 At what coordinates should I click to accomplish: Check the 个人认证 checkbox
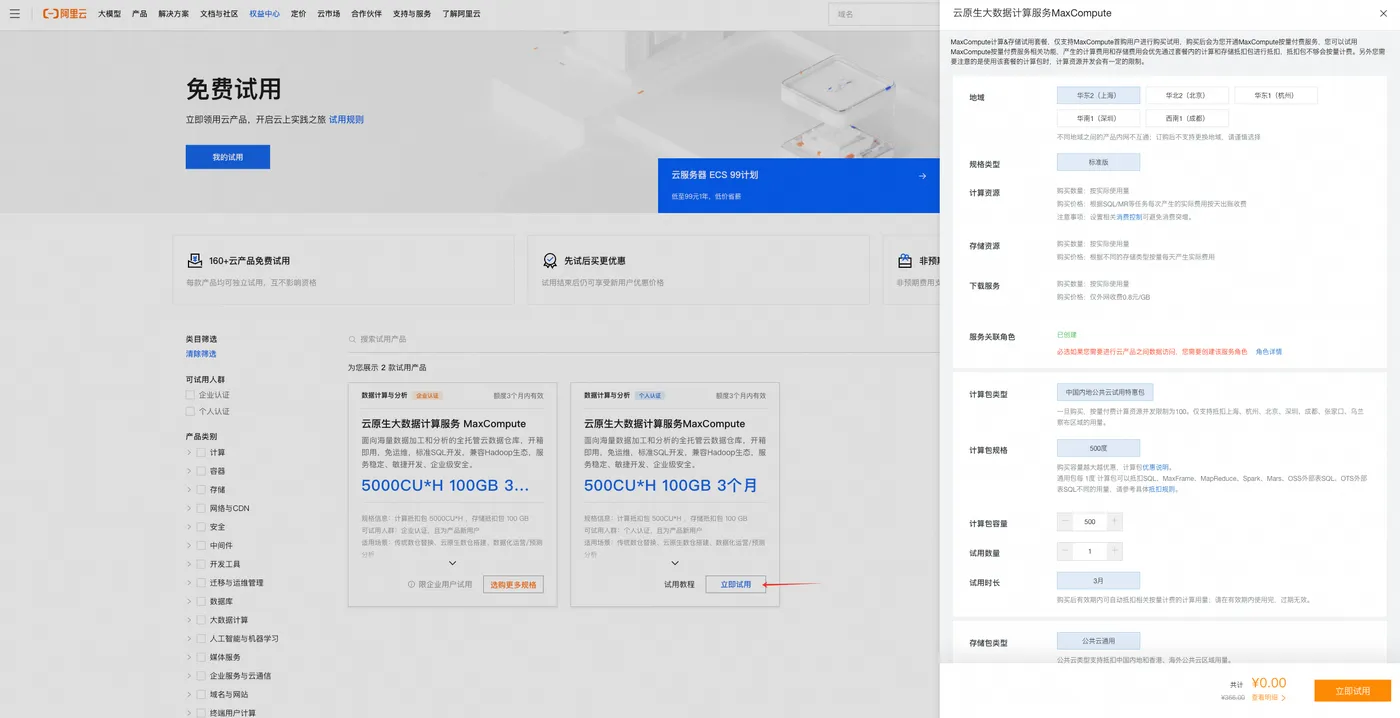(190, 411)
